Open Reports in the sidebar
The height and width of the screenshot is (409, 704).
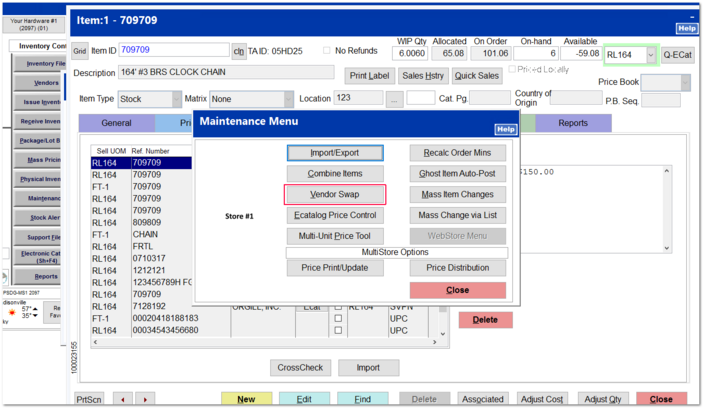tap(40, 277)
